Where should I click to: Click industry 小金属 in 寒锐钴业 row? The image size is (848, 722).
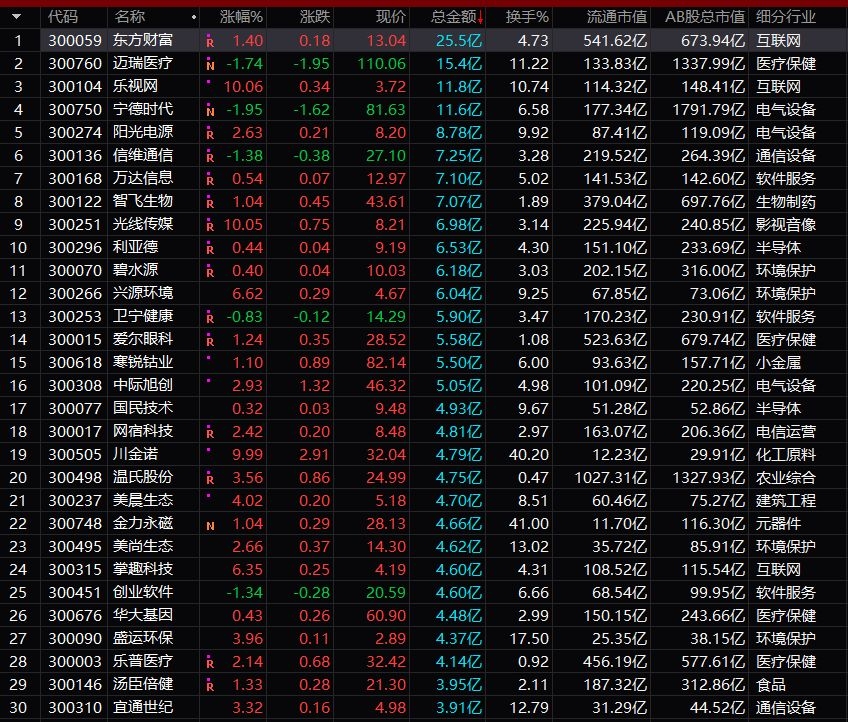[x=778, y=362]
